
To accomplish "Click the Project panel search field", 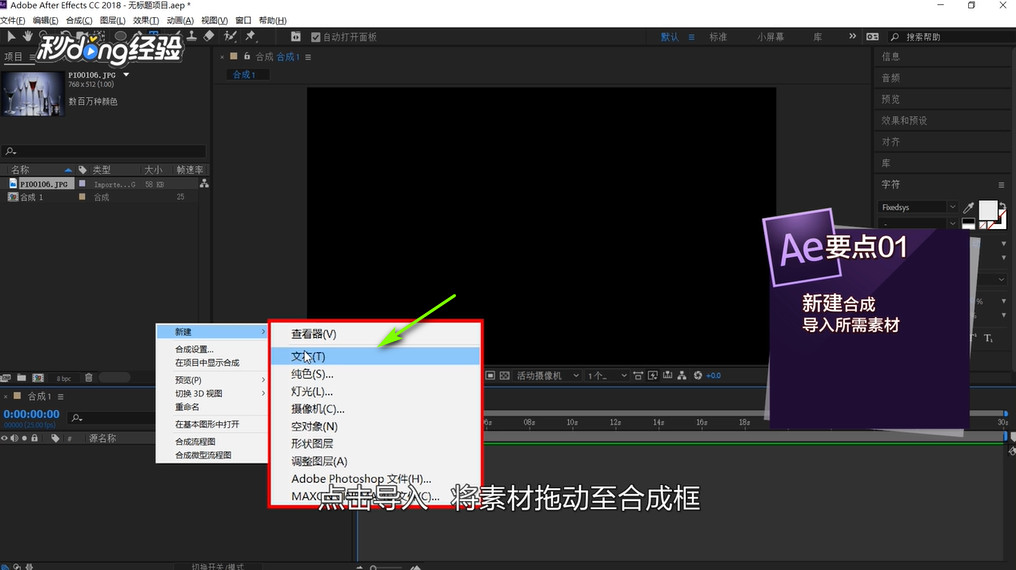I will pyautogui.click(x=104, y=151).
